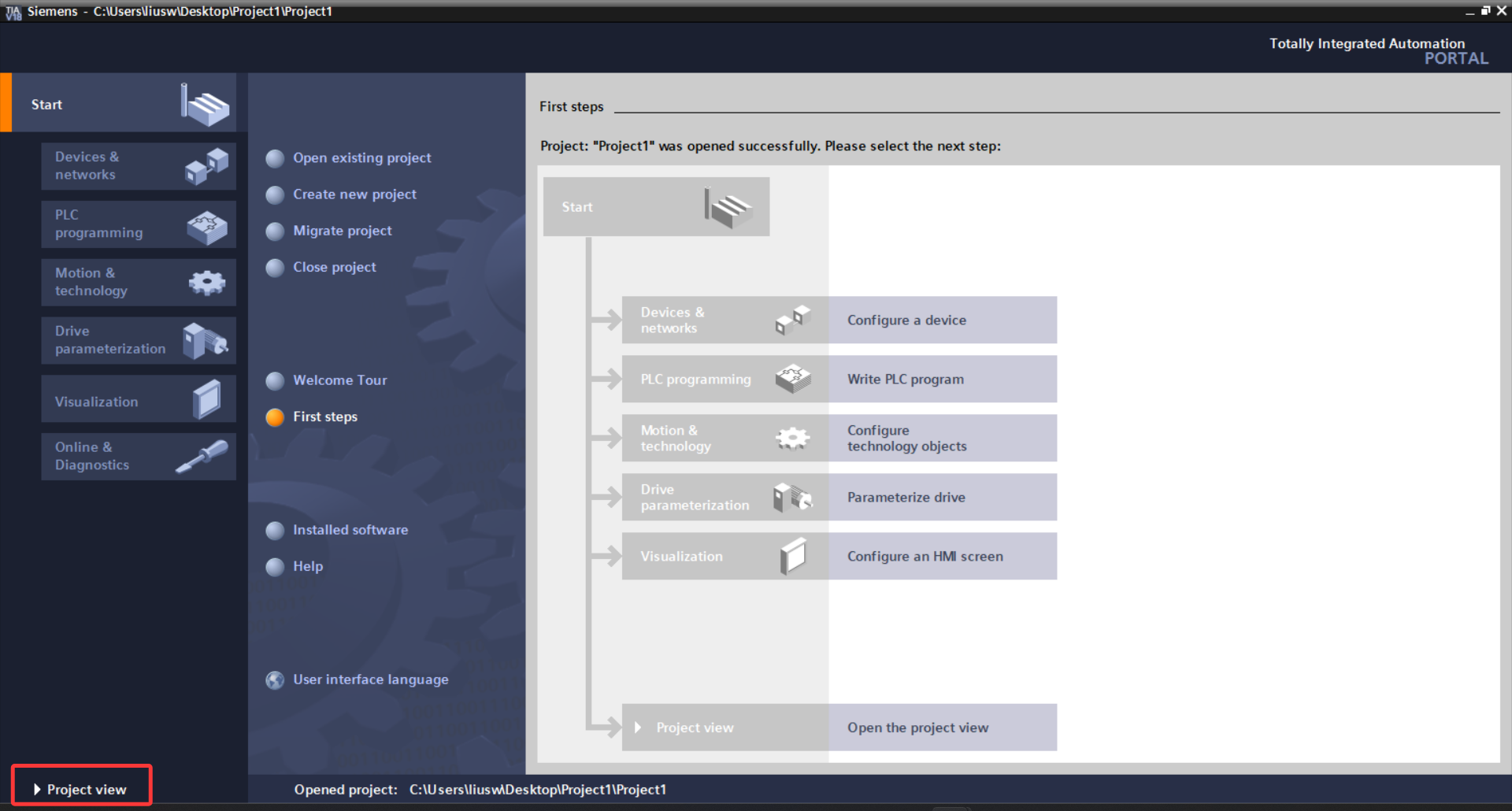
Task: Click bullet beside Welcome Tour
Action: [x=275, y=381]
